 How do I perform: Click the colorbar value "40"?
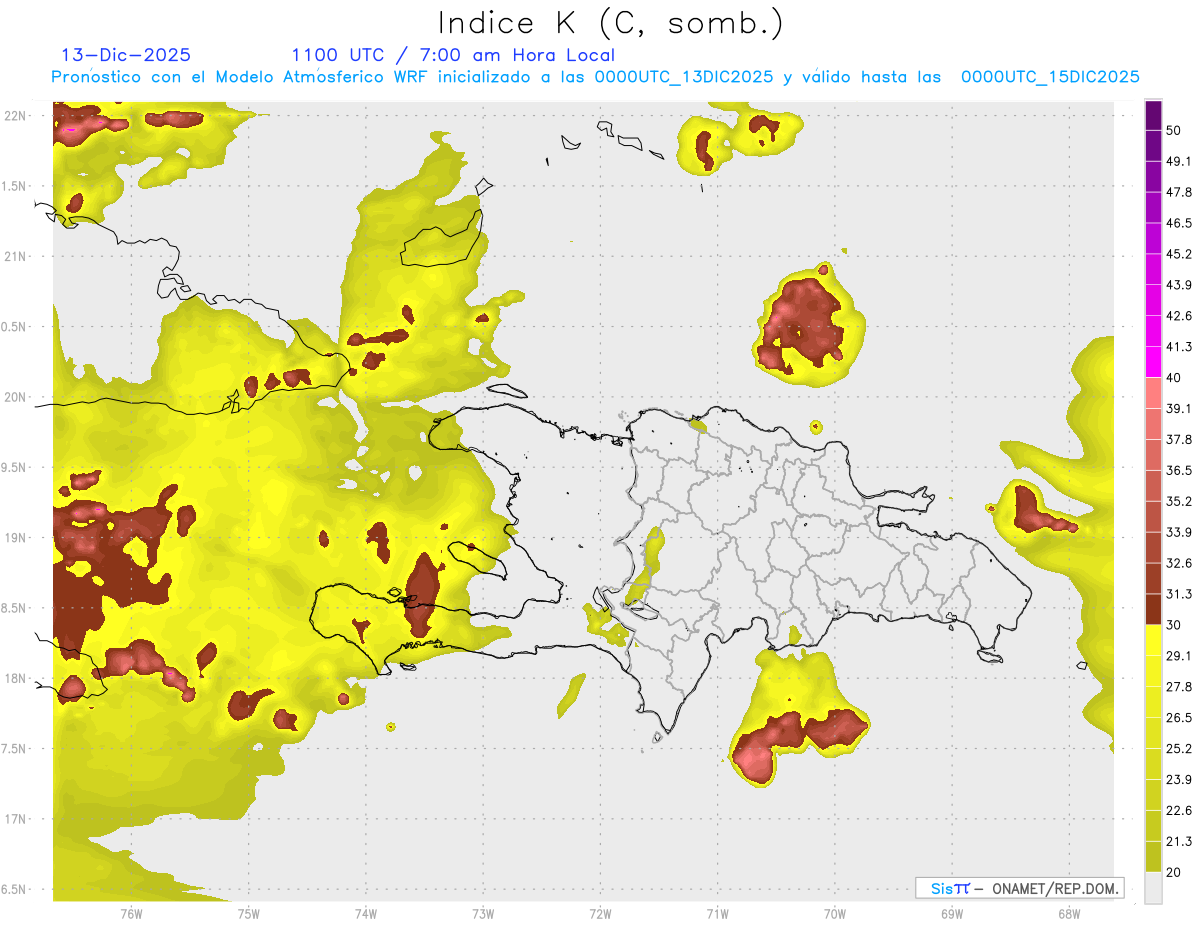point(1174,377)
